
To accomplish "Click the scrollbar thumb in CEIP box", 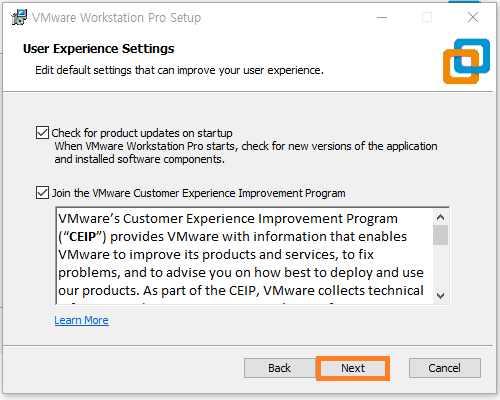I will (440, 235).
